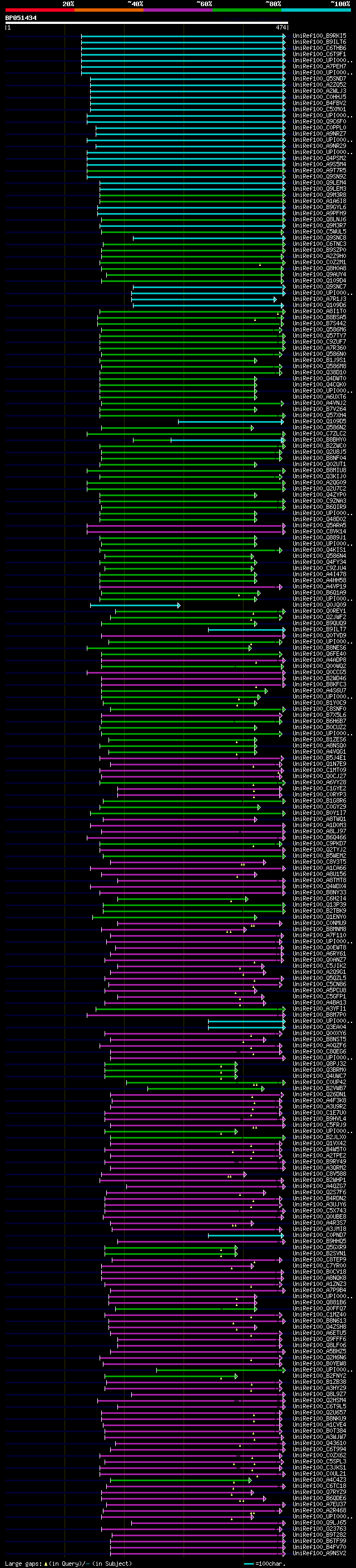This screenshot has width=356, height=1568.
Task: Click the white query sequence bar
Action: tap(146, 22)
